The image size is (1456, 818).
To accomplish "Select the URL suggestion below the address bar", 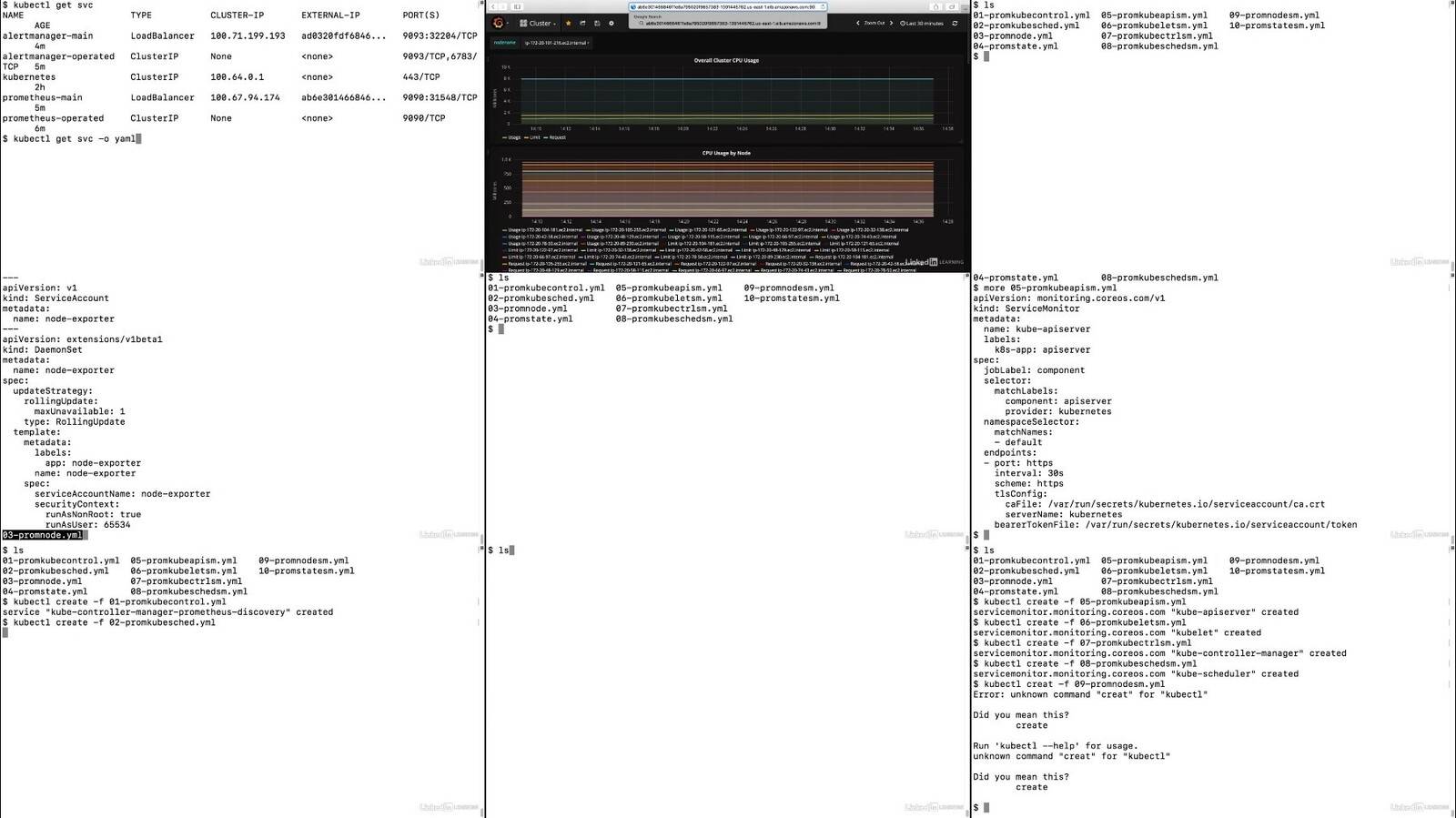I will [x=728, y=23].
